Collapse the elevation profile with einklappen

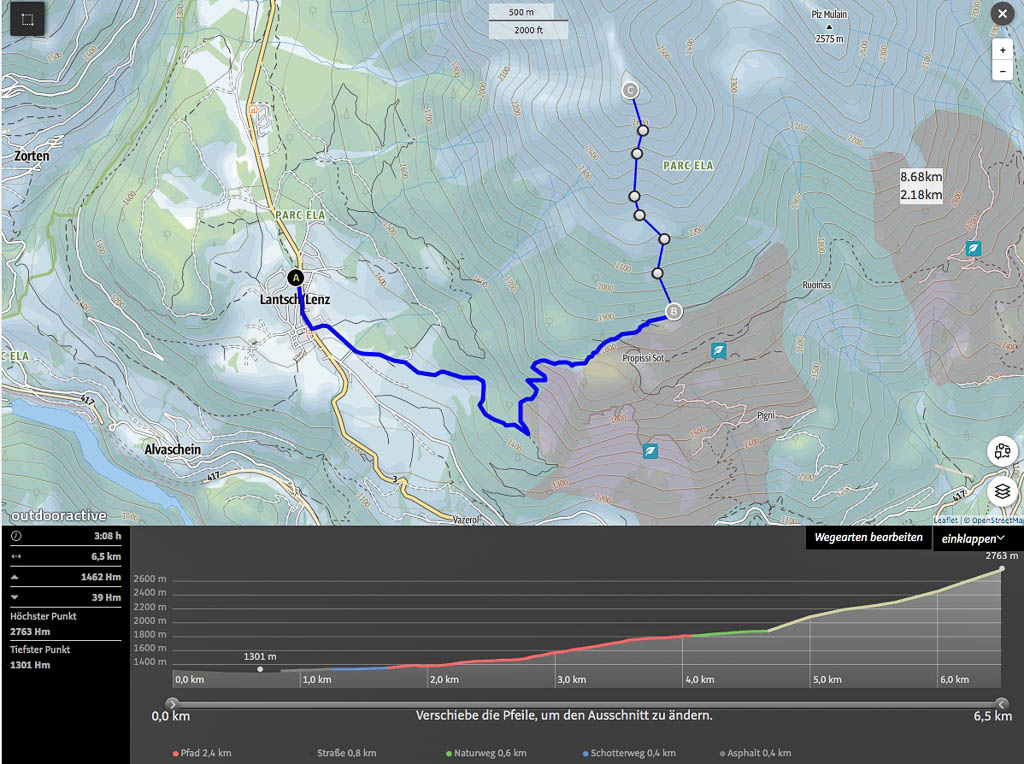coord(973,538)
